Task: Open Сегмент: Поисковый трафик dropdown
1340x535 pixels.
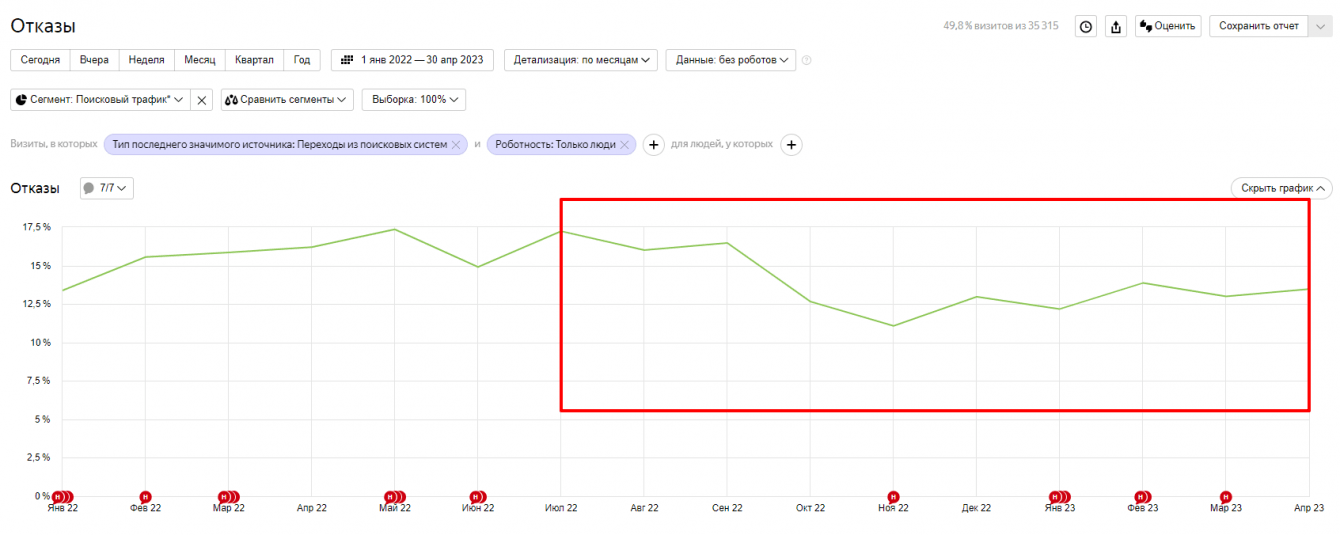Action: click(x=99, y=100)
